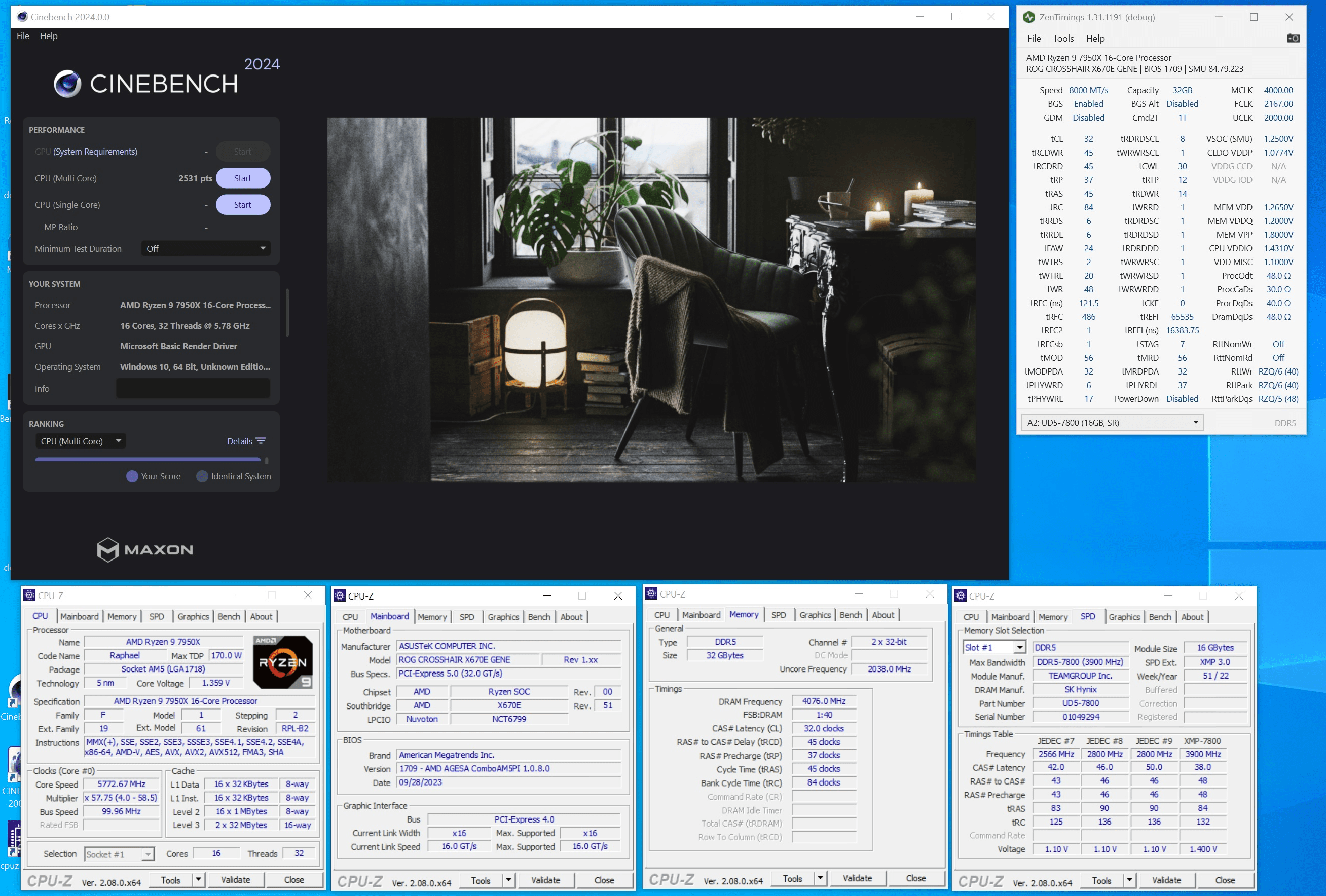Click the TEAMGROUP Inc. module manufacturer field
The width and height of the screenshot is (1326, 896).
1080,675
